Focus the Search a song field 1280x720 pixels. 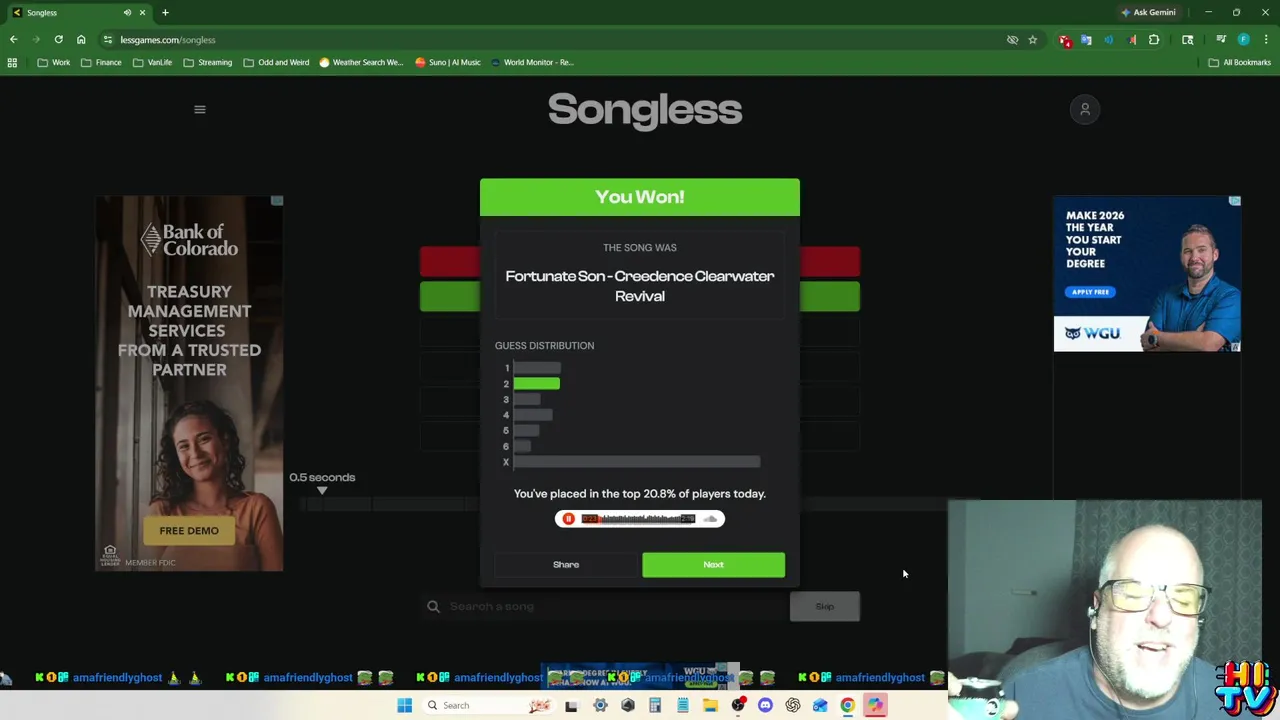[x=603, y=606]
